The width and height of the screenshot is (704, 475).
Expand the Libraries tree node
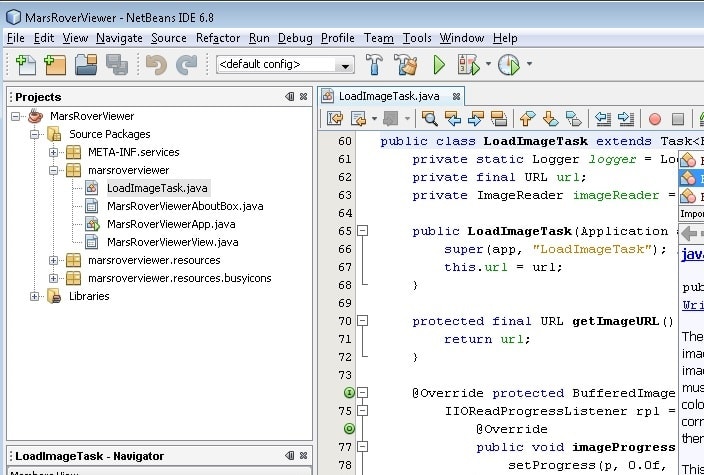click(x=36, y=296)
